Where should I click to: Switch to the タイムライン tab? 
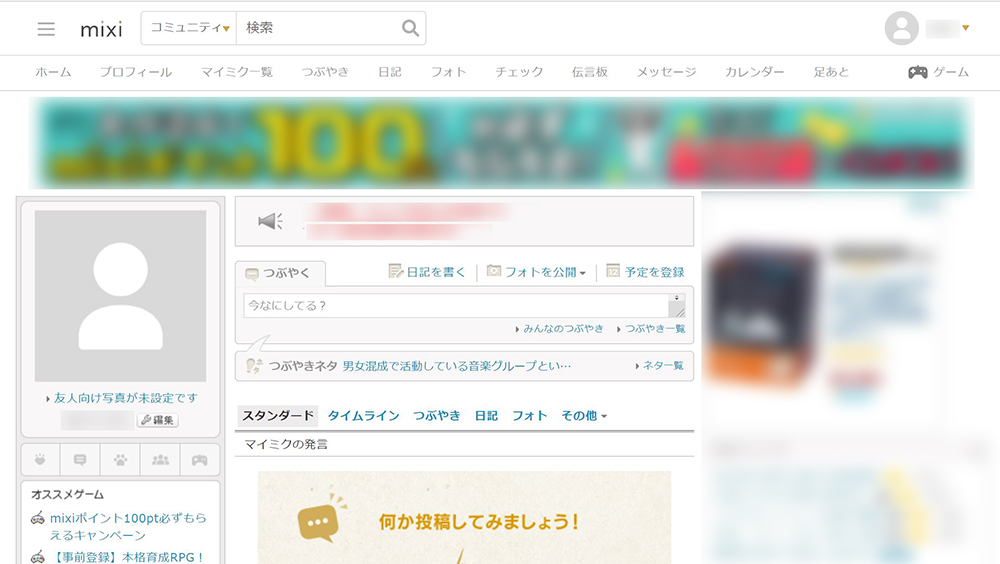(x=363, y=416)
